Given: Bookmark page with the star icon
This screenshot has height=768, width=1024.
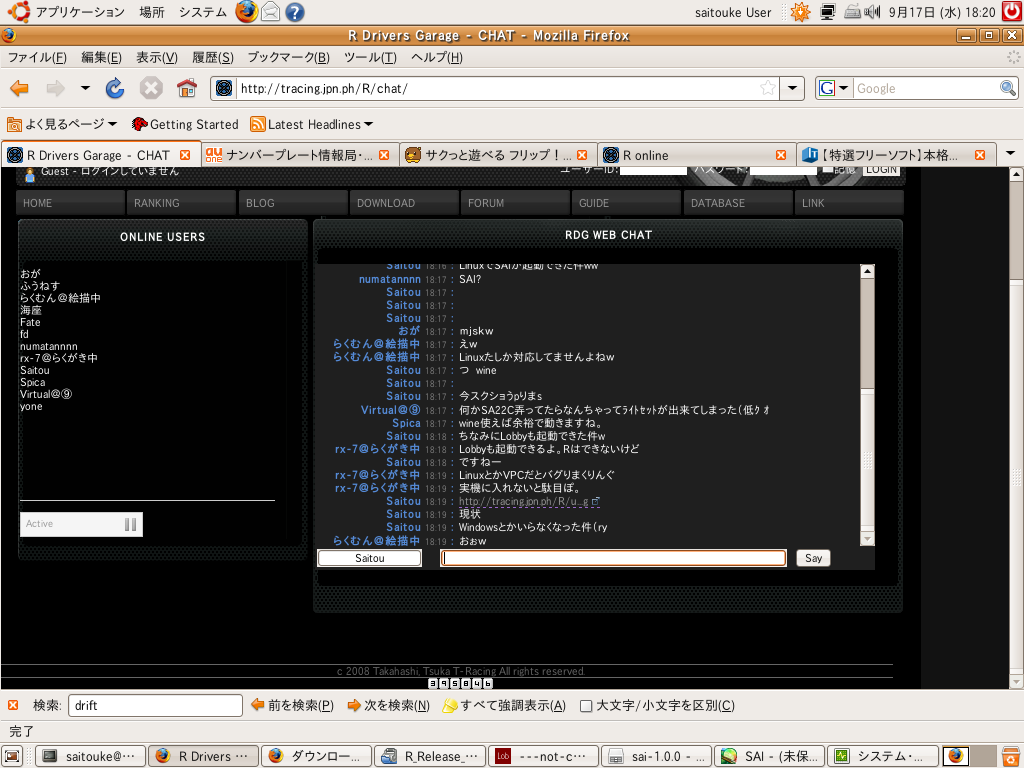Looking at the screenshot, I should [x=768, y=88].
